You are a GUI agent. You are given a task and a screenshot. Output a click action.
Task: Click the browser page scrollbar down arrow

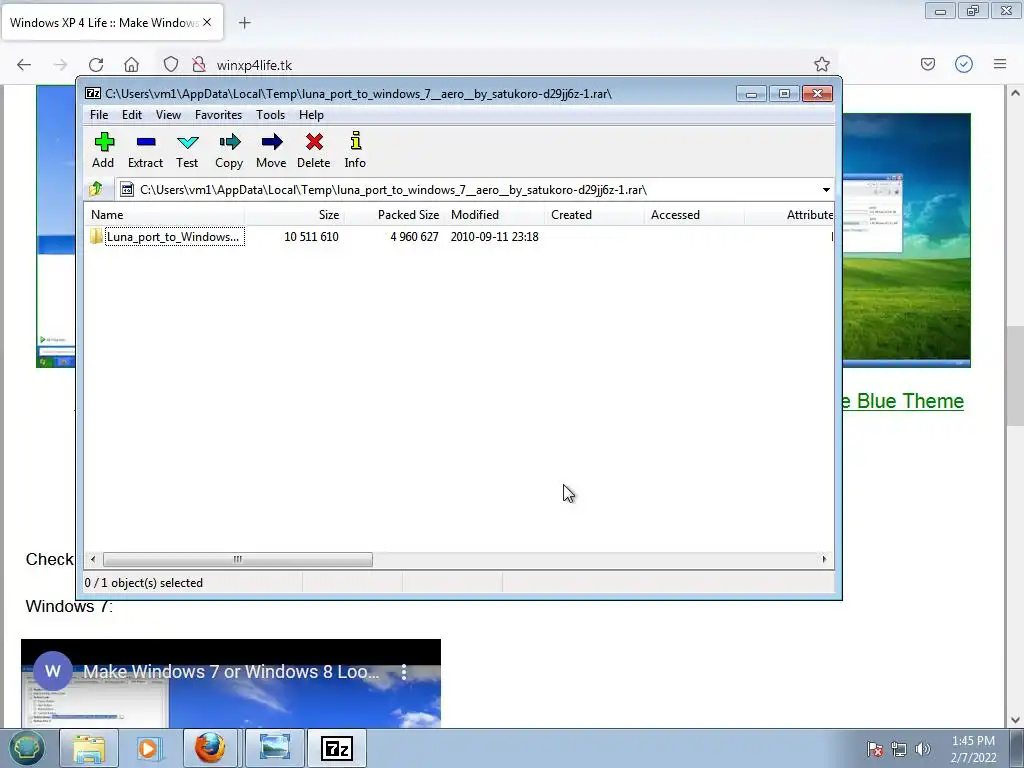[1015, 720]
